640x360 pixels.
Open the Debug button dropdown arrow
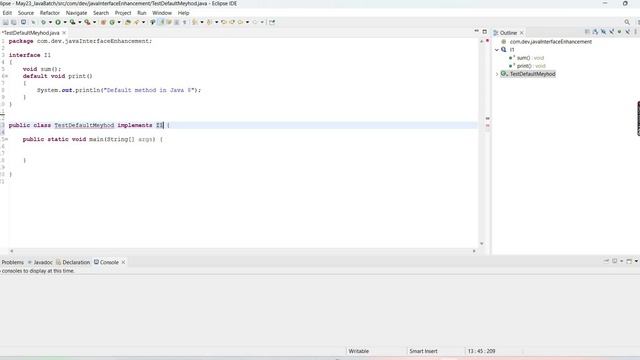point(51,22)
